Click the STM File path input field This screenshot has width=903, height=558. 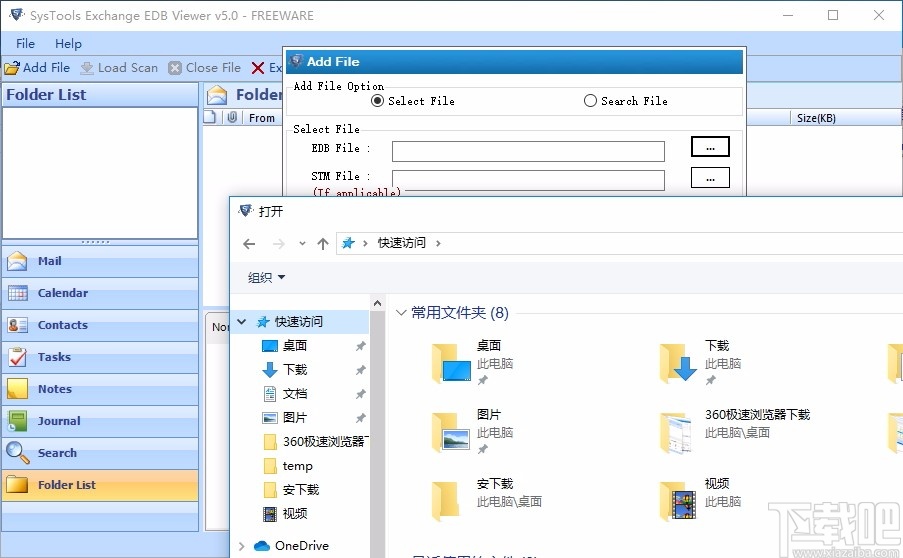(528, 180)
